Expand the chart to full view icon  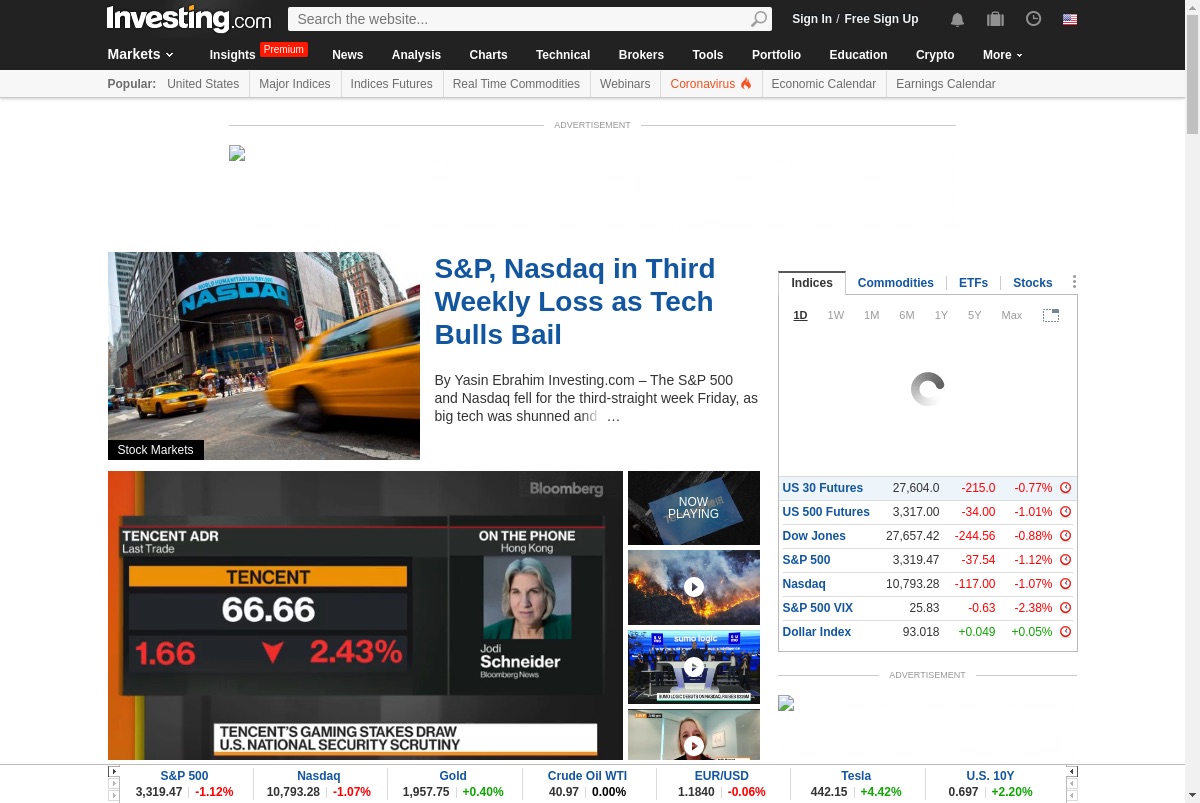click(1050, 315)
